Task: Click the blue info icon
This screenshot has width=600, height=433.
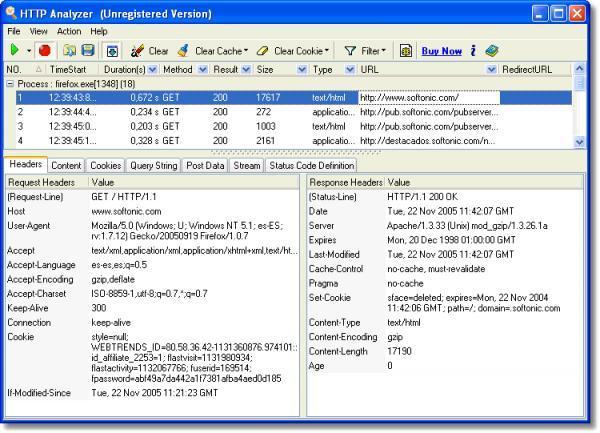Action: coord(473,50)
